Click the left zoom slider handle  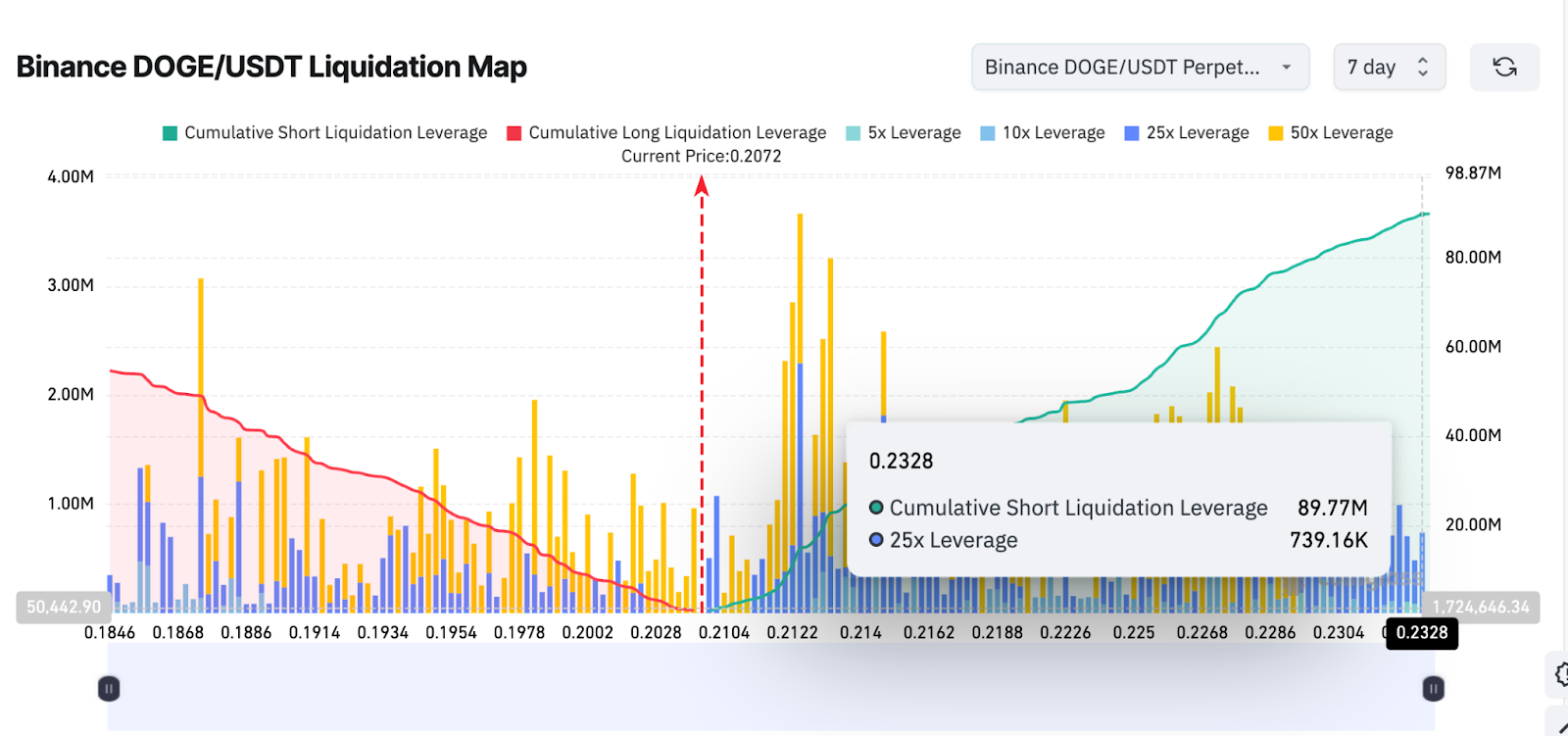point(109,689)
